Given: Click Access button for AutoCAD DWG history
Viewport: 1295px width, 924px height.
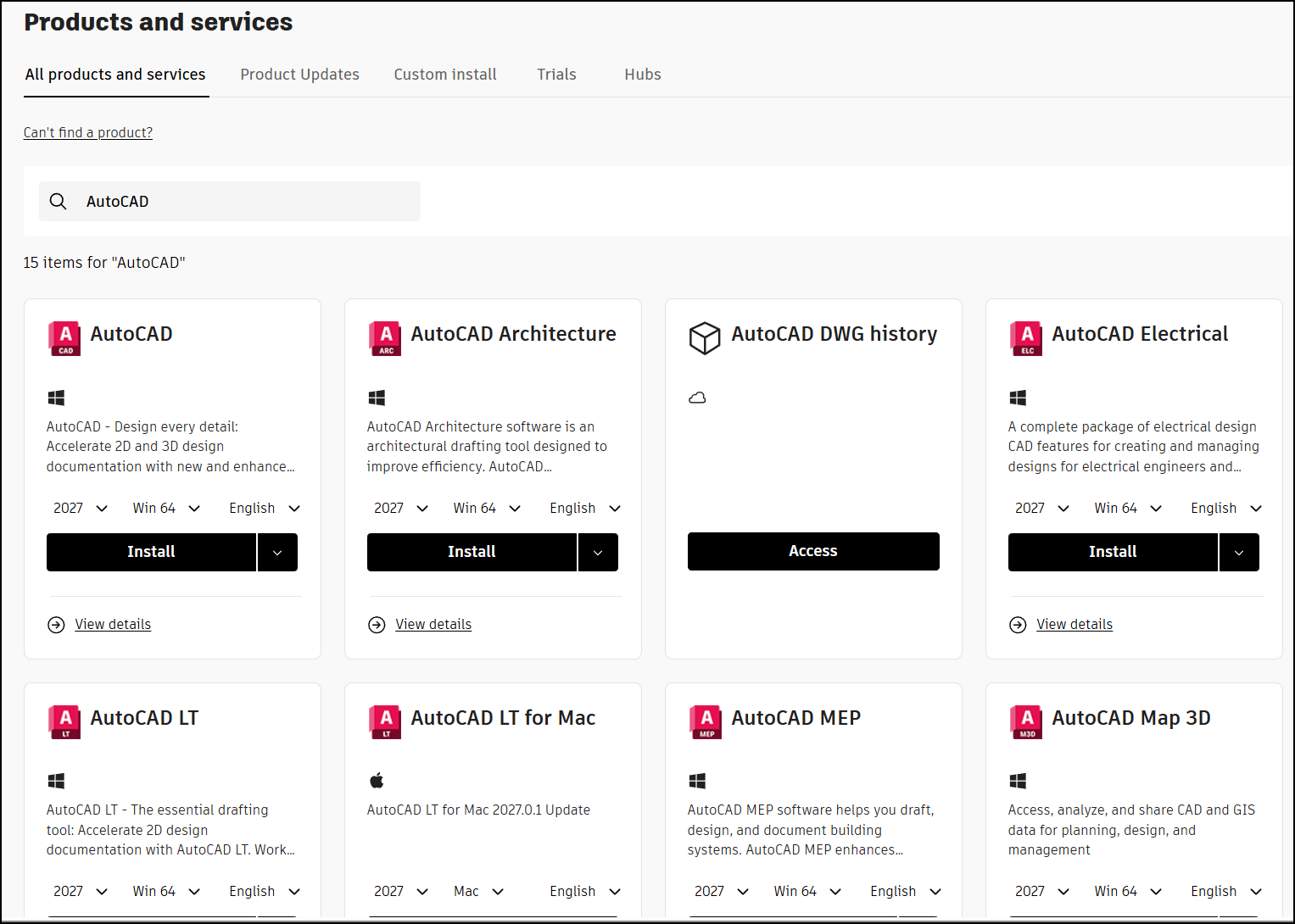Looking at the screenshot, I should [x=813, y=551].
